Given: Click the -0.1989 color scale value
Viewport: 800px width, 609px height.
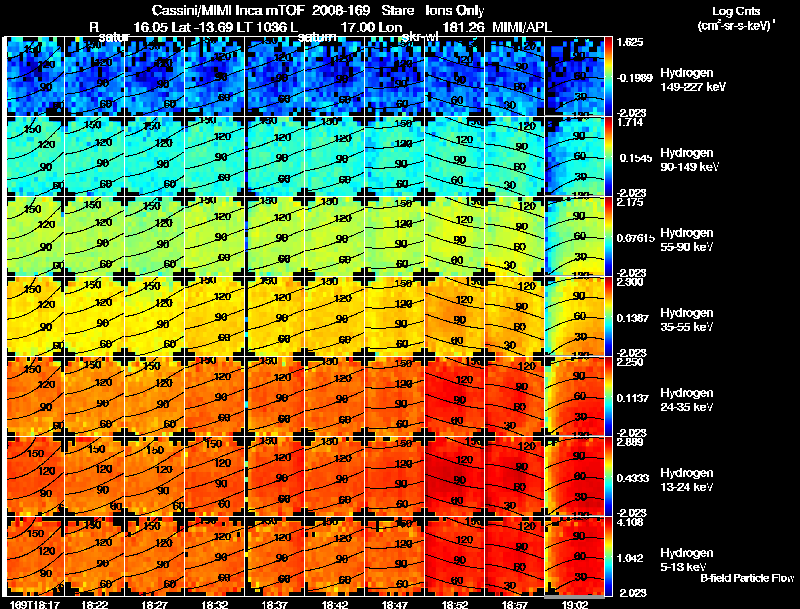Looking at the screenshot, I should pyautogui.click(x=635, y=78).
